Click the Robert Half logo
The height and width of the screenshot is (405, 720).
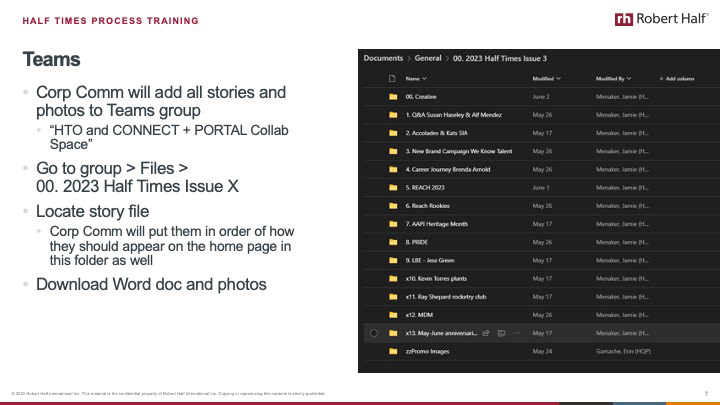click(x=661, y=19)
